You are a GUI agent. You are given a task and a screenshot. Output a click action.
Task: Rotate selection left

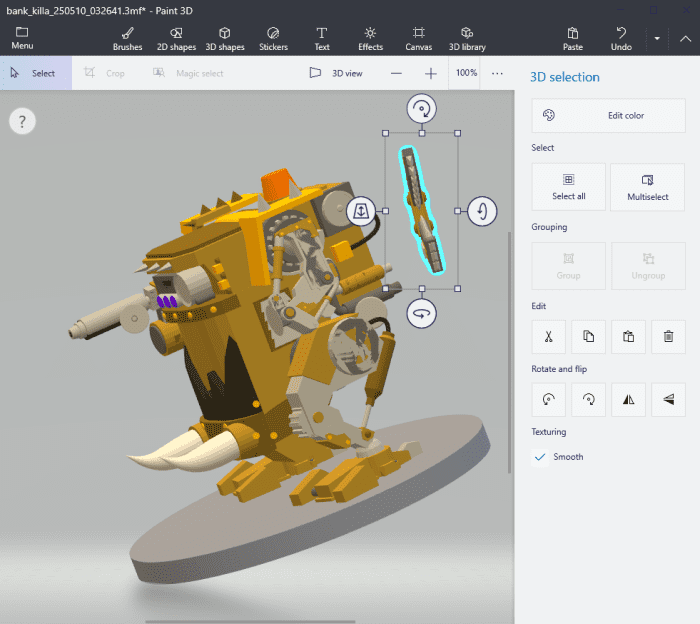tap(549, 399)
